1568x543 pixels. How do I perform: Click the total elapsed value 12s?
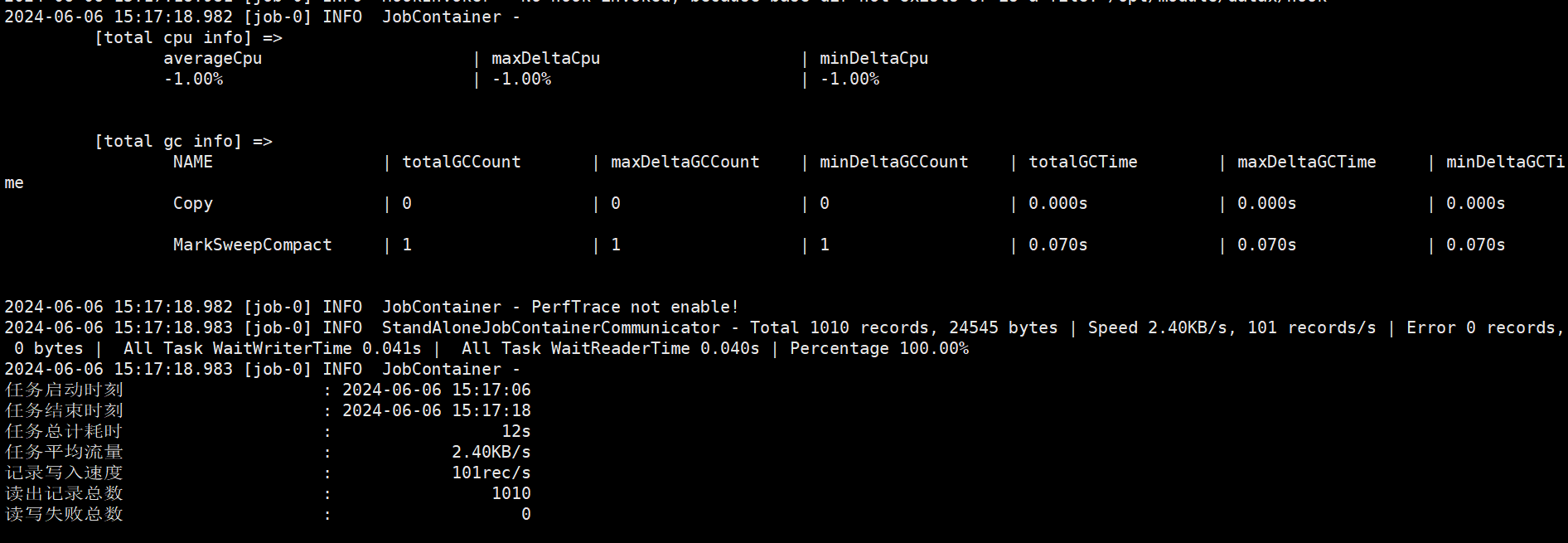coord(515,431)
